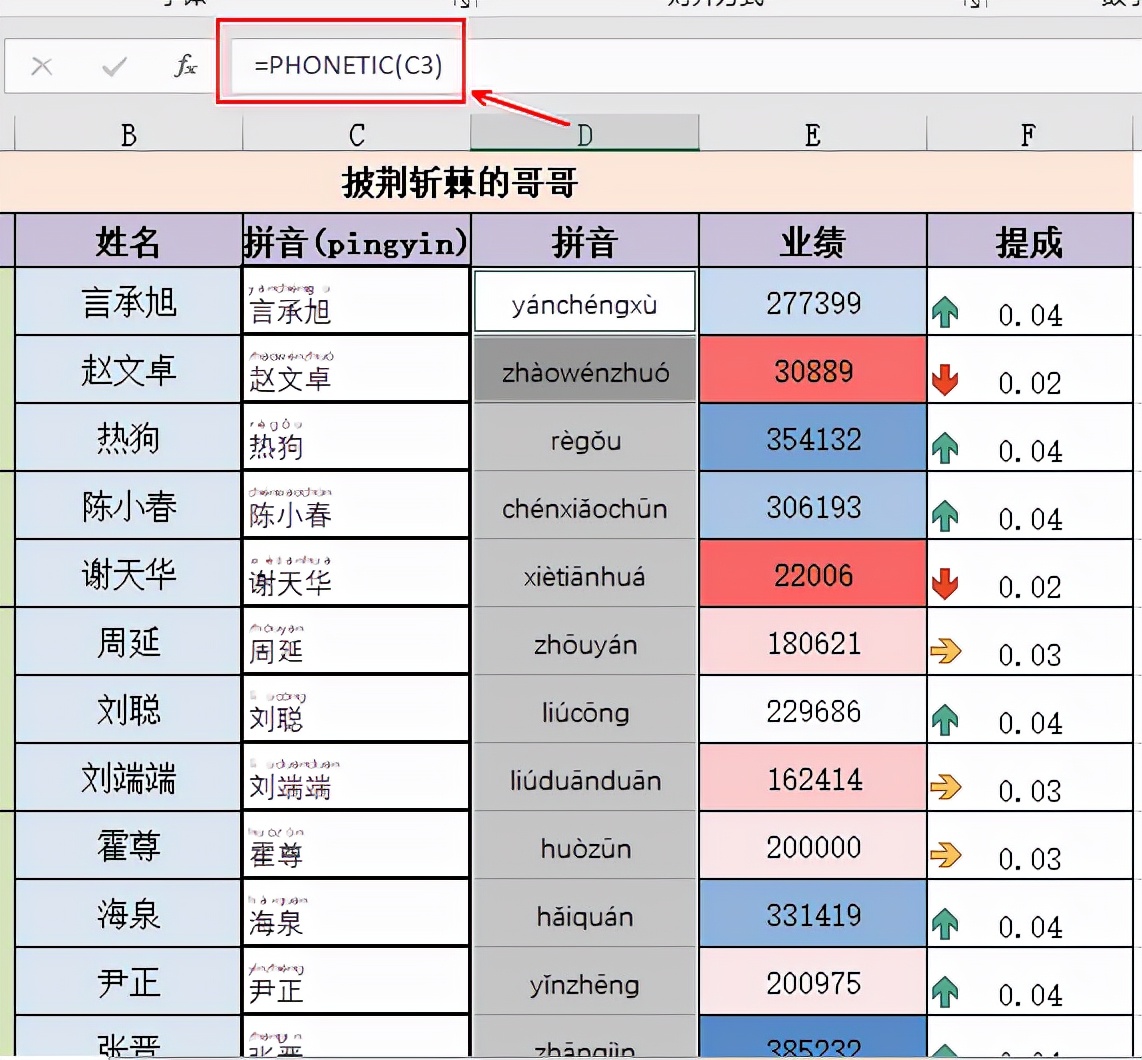Select the 姓名 header cell
The height and width of the screenshot is (1060, 1142).
[128, 241]
